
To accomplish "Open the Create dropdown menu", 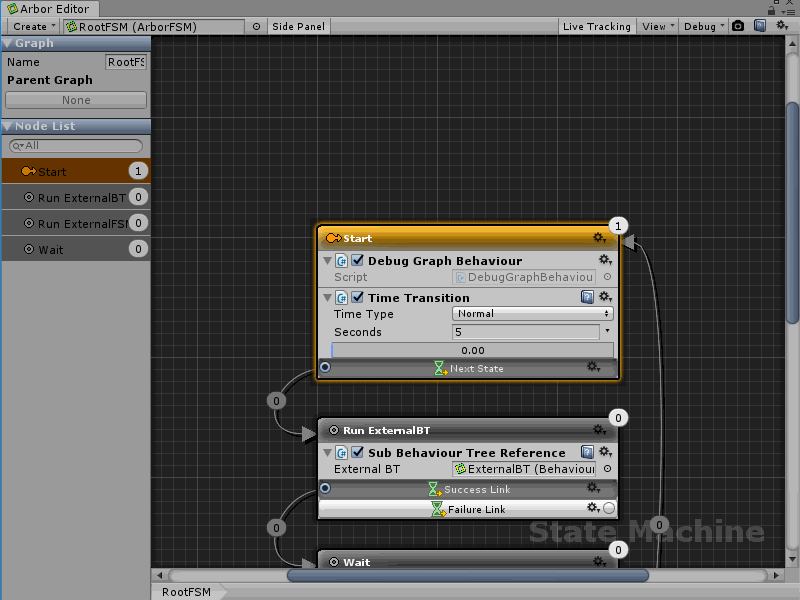I will pyautogui.click(x=33, y=26).
